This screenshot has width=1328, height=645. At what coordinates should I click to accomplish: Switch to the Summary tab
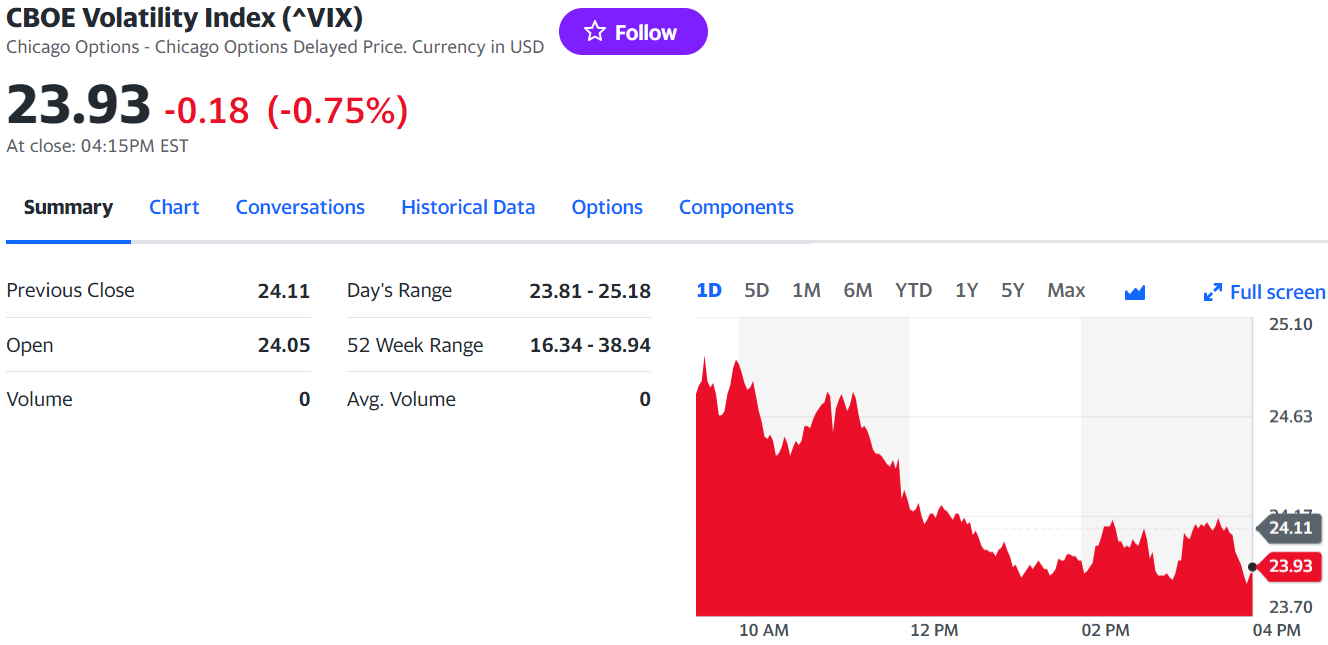coord(68,207)
